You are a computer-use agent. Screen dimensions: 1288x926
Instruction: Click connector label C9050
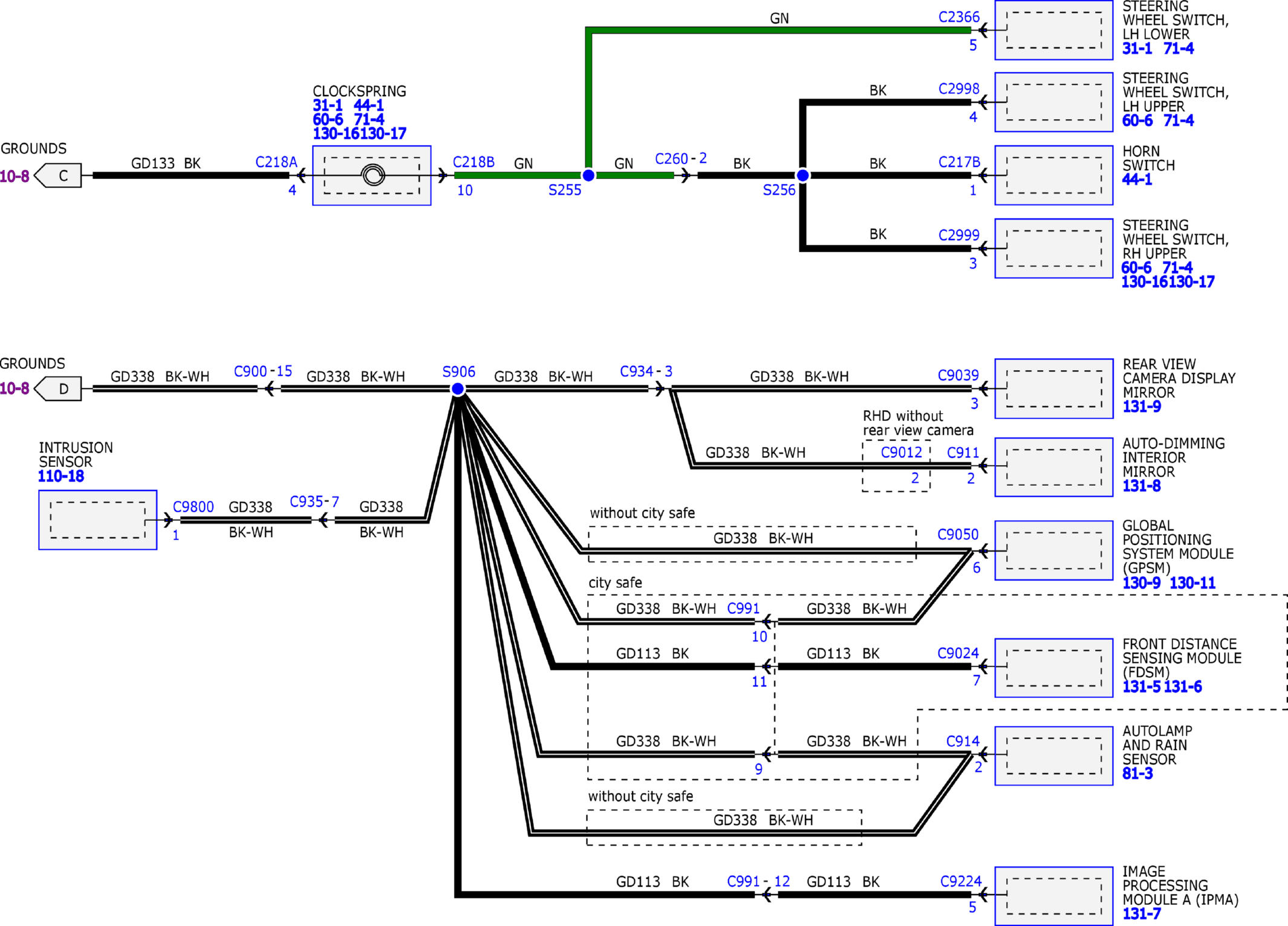958,535
